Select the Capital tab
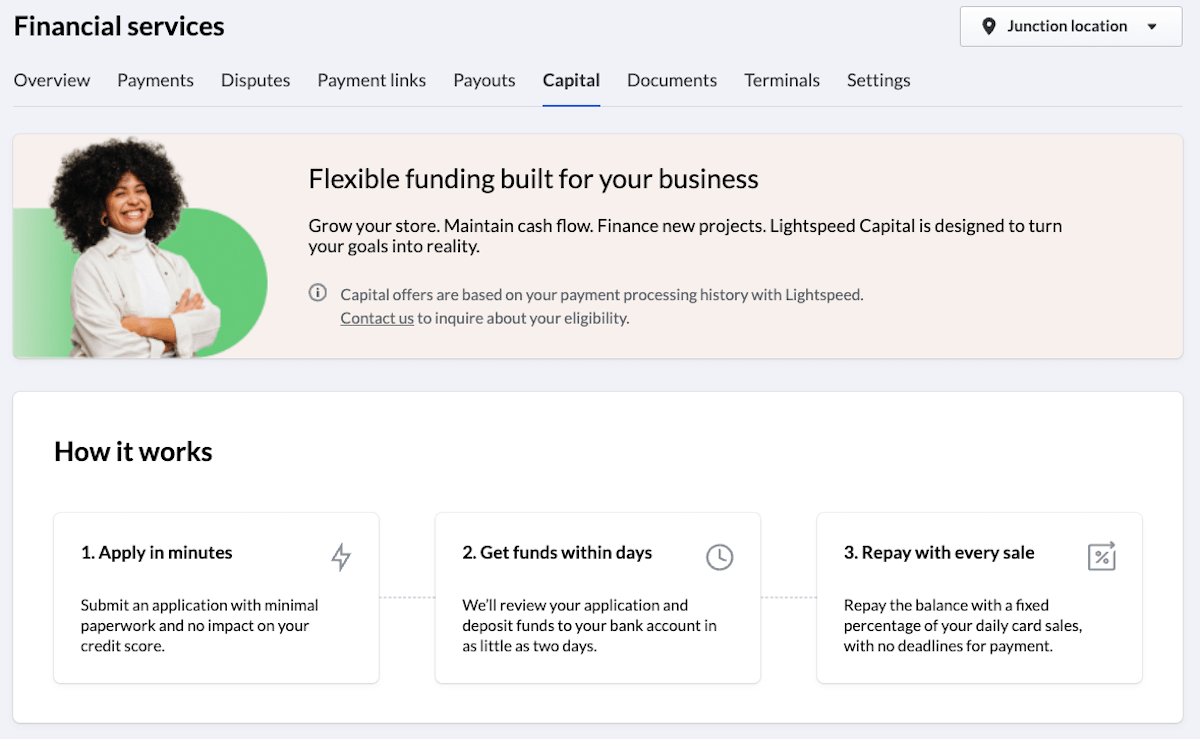Image resolution: width=1200 pixels, height=739 pixels. 571,80
